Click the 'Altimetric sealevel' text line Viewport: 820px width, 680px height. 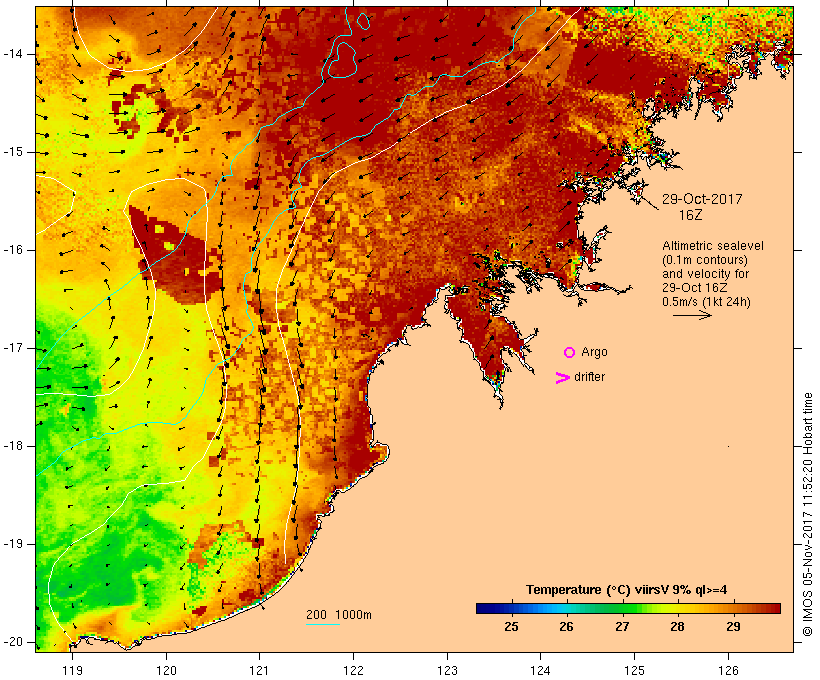[x=713, y=246]
